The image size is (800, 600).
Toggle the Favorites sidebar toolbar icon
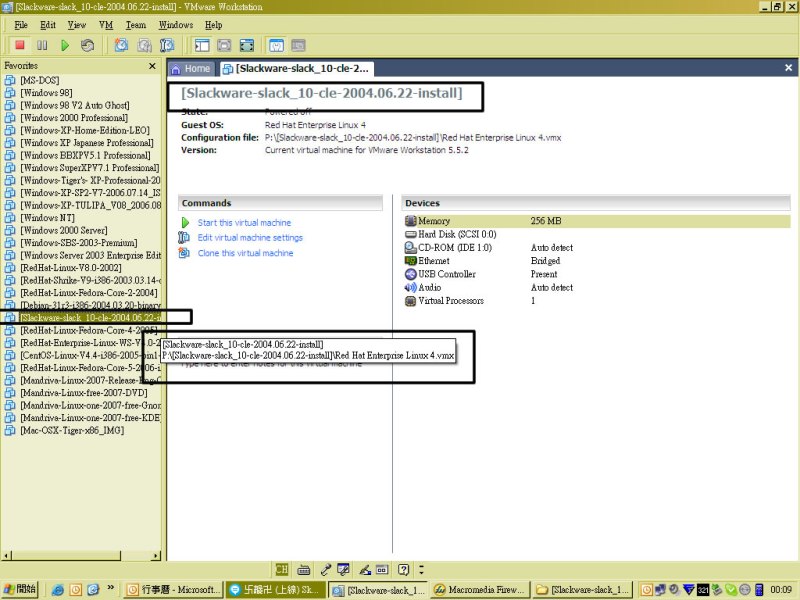[x=202, y=45]
